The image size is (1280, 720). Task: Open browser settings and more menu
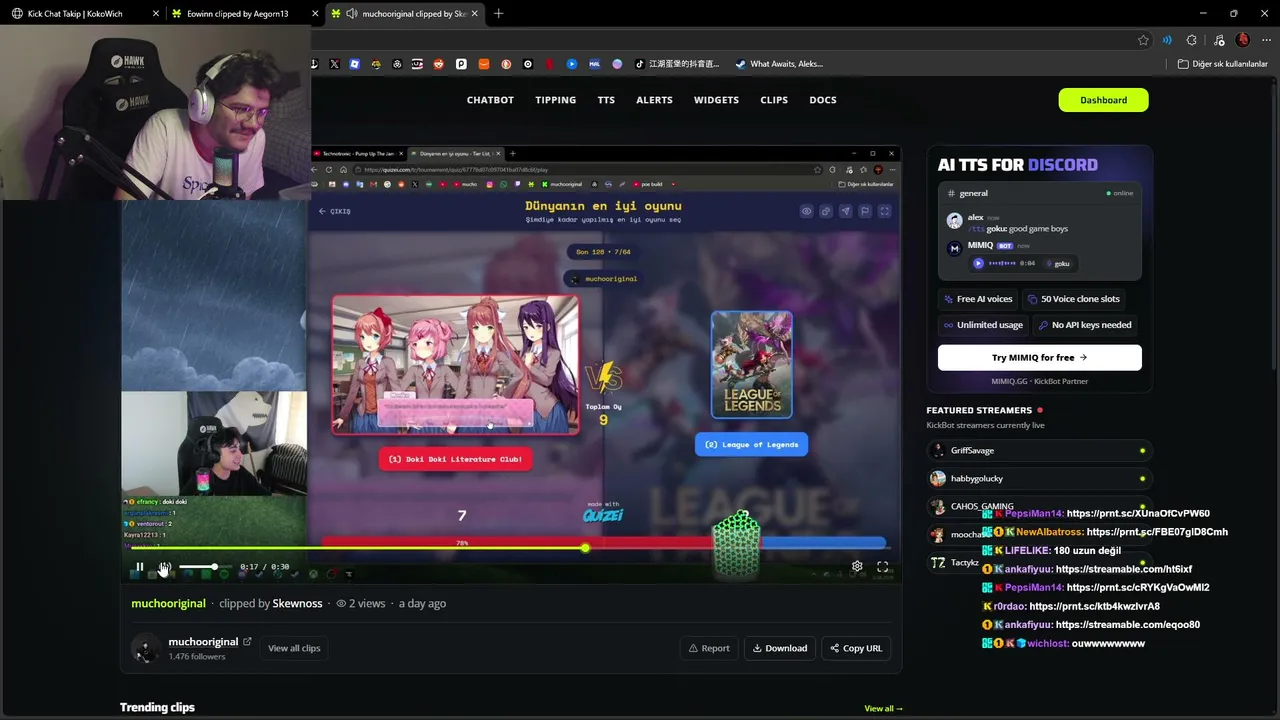1265,40
